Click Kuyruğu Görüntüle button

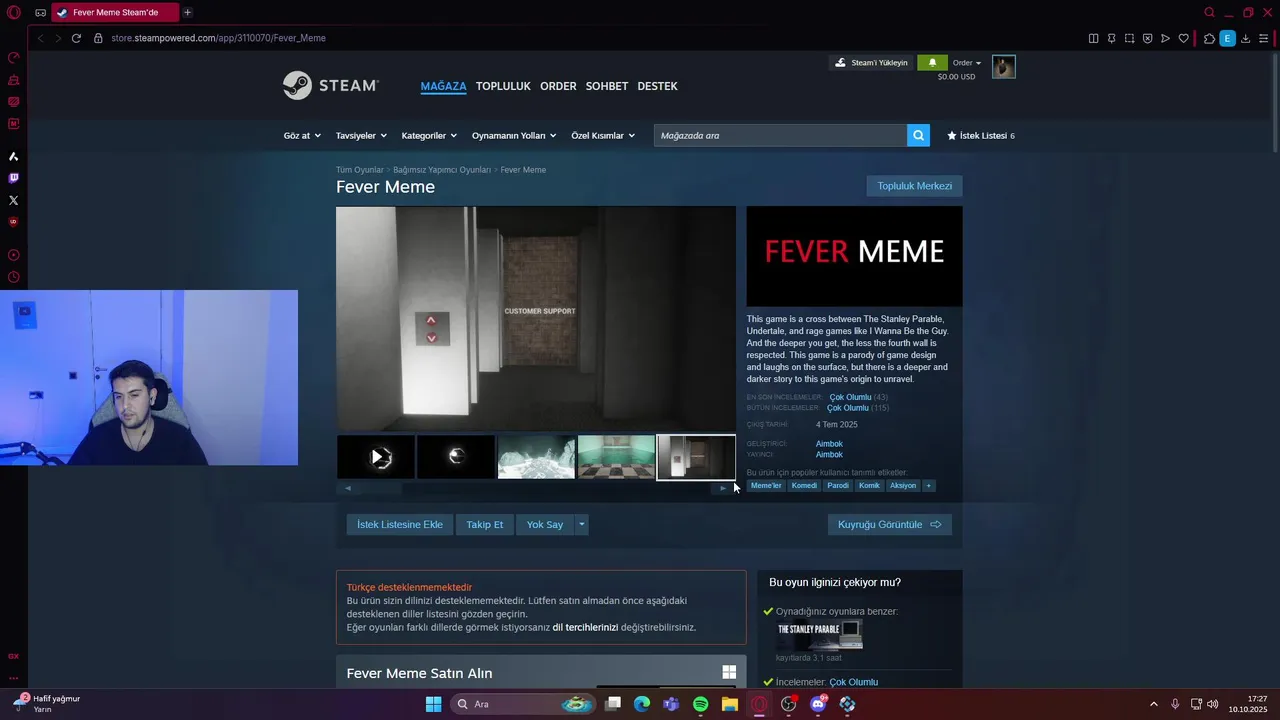tap(889, 524)
